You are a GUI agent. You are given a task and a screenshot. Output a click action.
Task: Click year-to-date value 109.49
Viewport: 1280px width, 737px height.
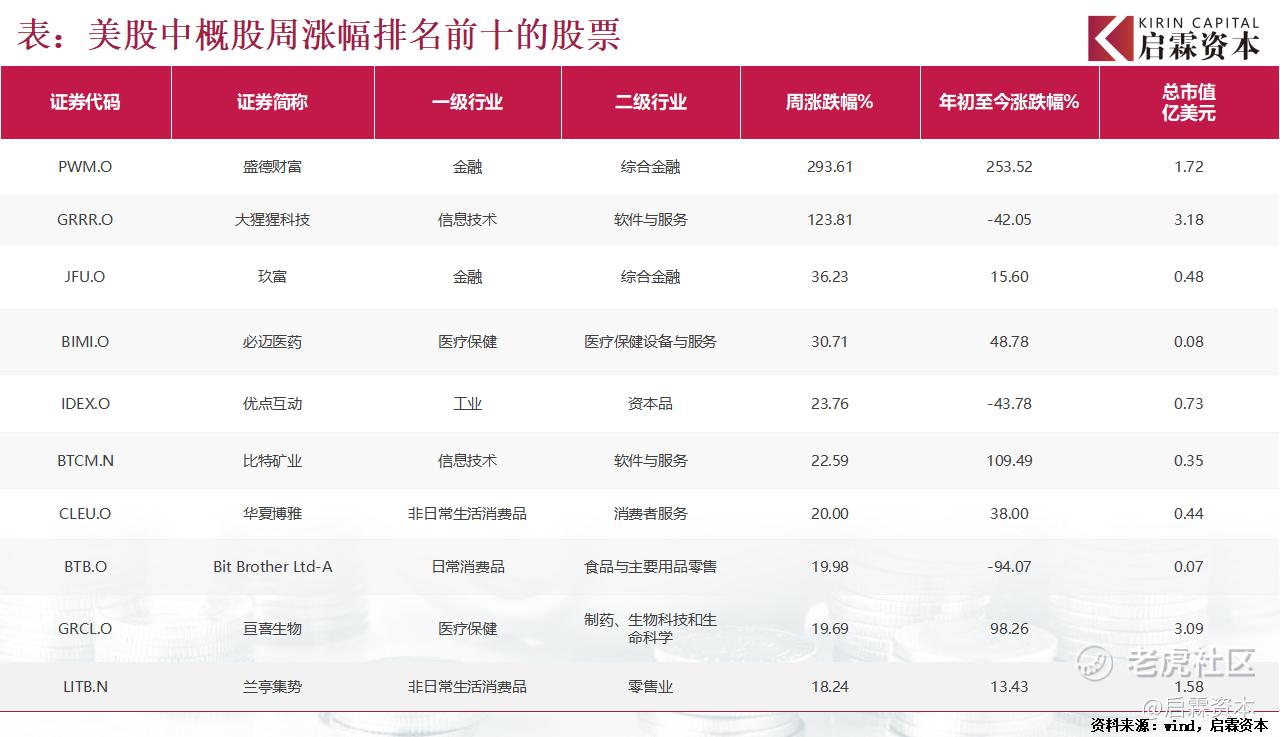coord(1009,460)
